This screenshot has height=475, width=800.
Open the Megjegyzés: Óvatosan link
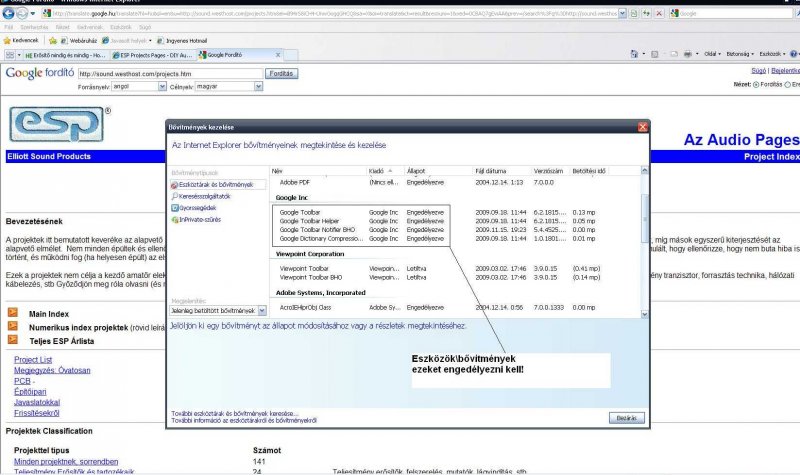52,370
